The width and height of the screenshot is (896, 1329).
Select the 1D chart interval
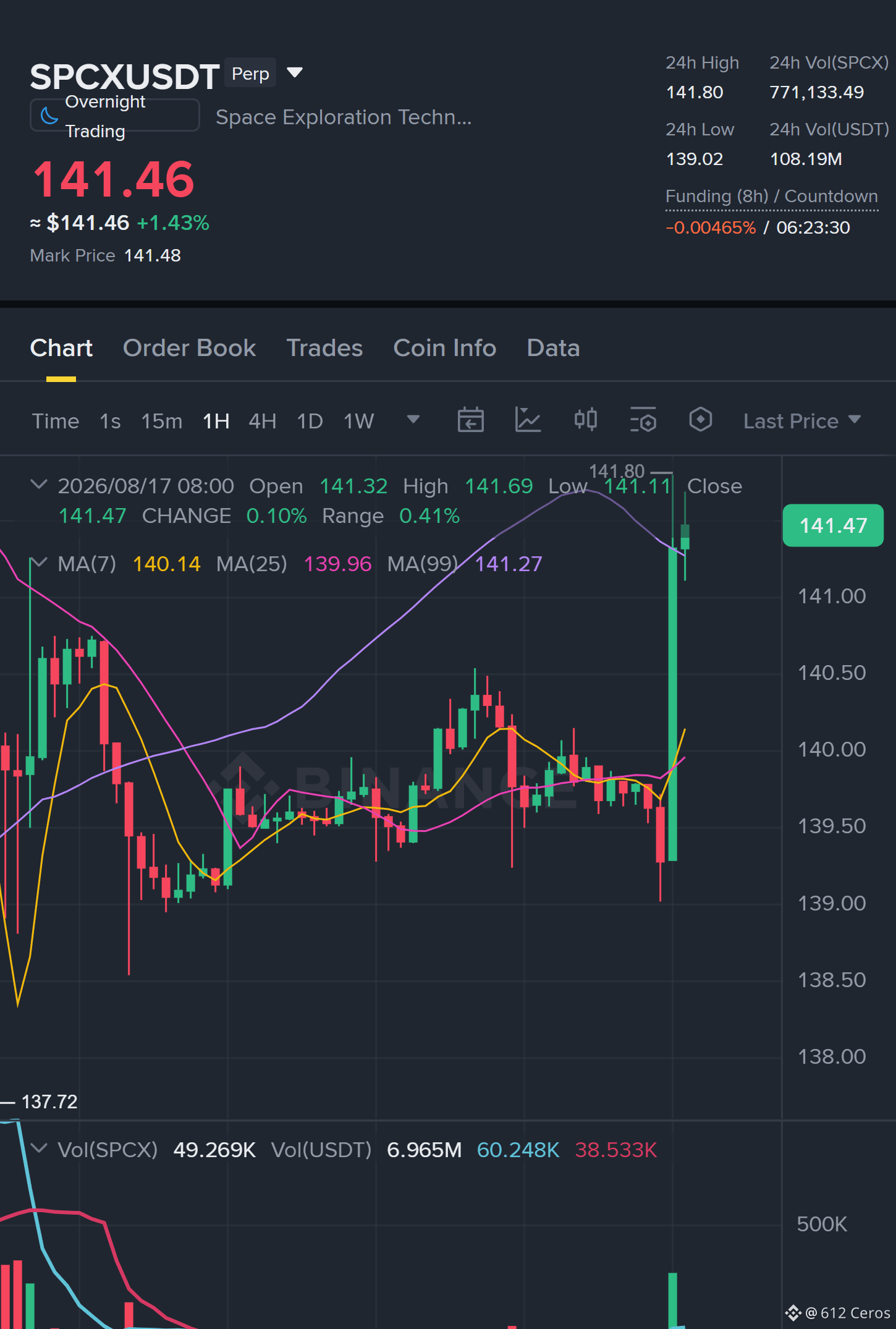click(x=310, y=421)
